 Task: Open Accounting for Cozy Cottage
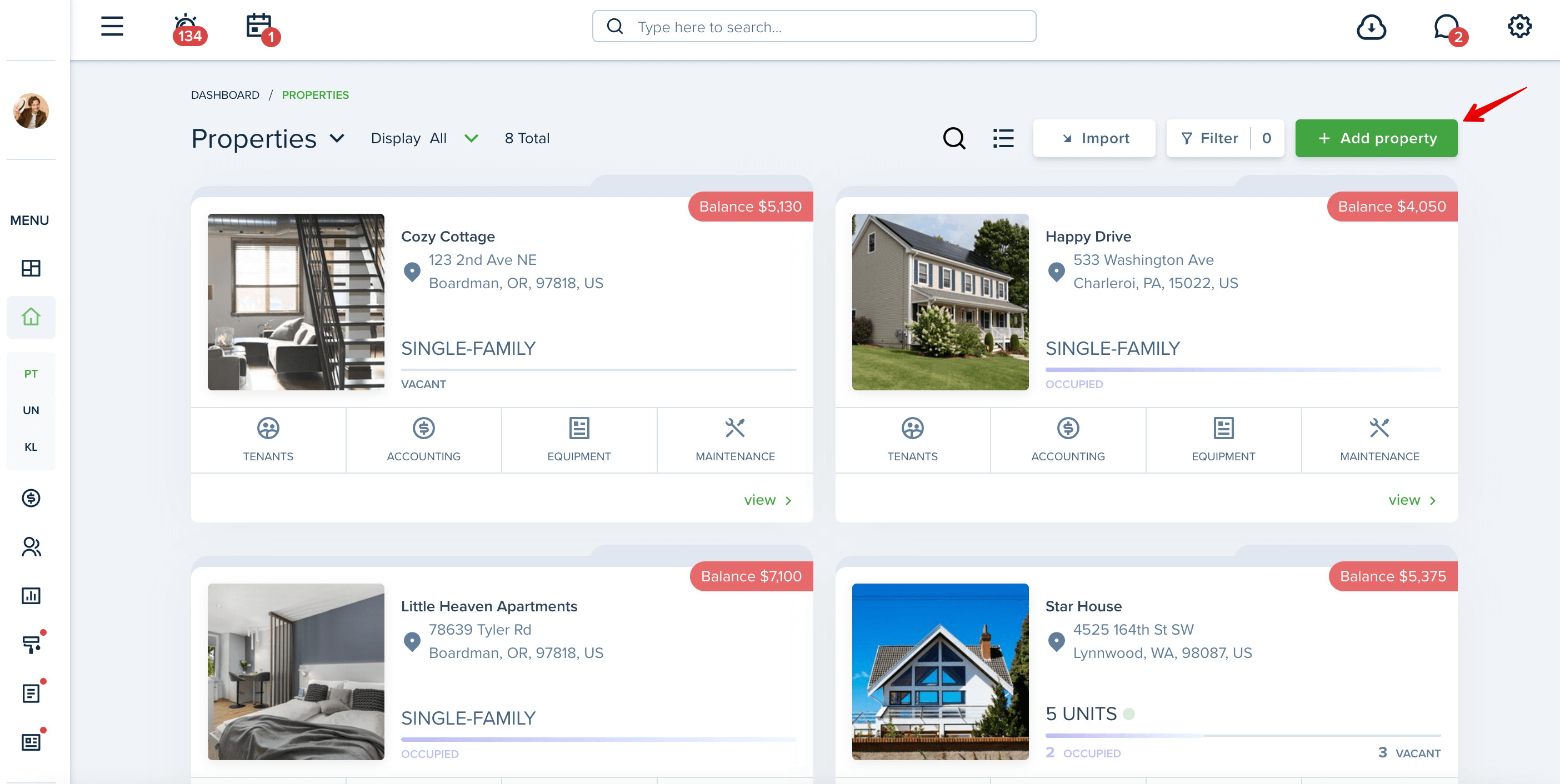(423, 440)
